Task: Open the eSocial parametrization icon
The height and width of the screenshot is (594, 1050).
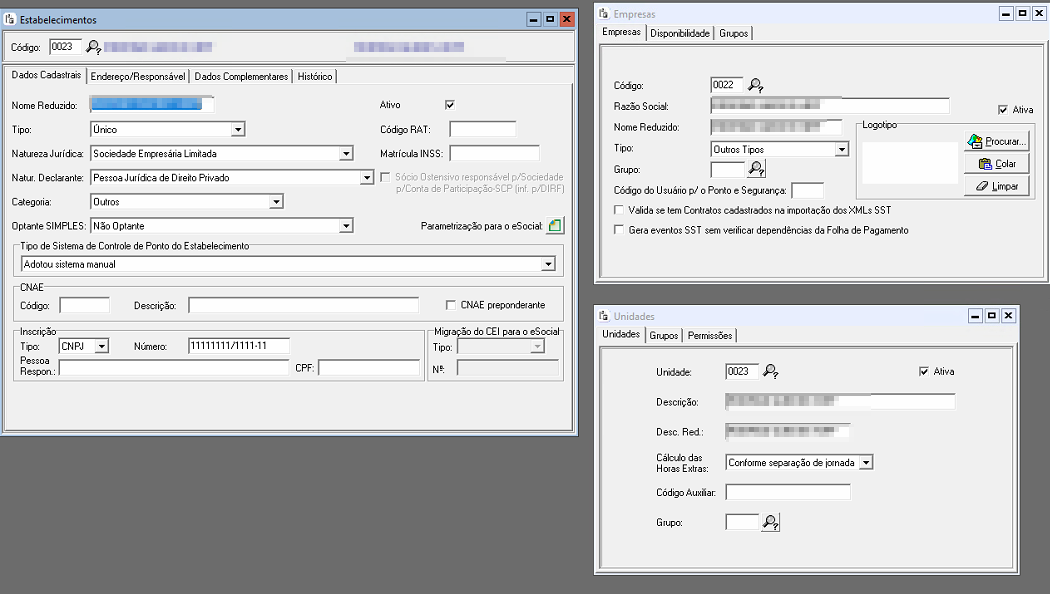Action: pyautogui.click(x=556, y=226)
